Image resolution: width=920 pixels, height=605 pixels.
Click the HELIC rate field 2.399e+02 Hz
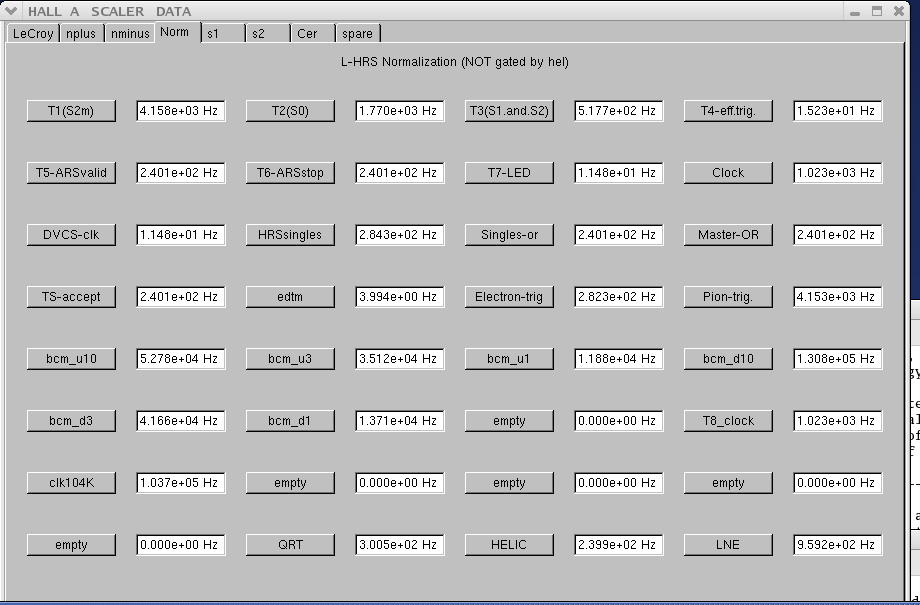(619, 545)
